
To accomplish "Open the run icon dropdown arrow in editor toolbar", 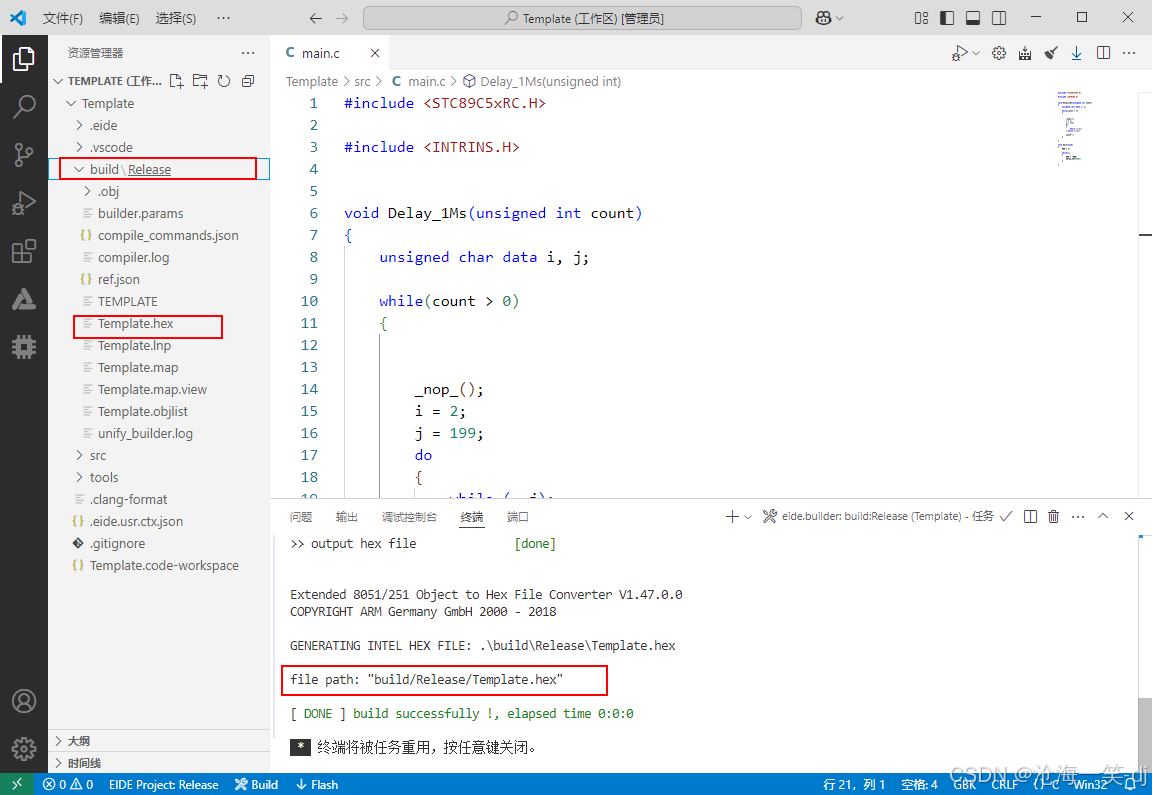I will [976, 53].
